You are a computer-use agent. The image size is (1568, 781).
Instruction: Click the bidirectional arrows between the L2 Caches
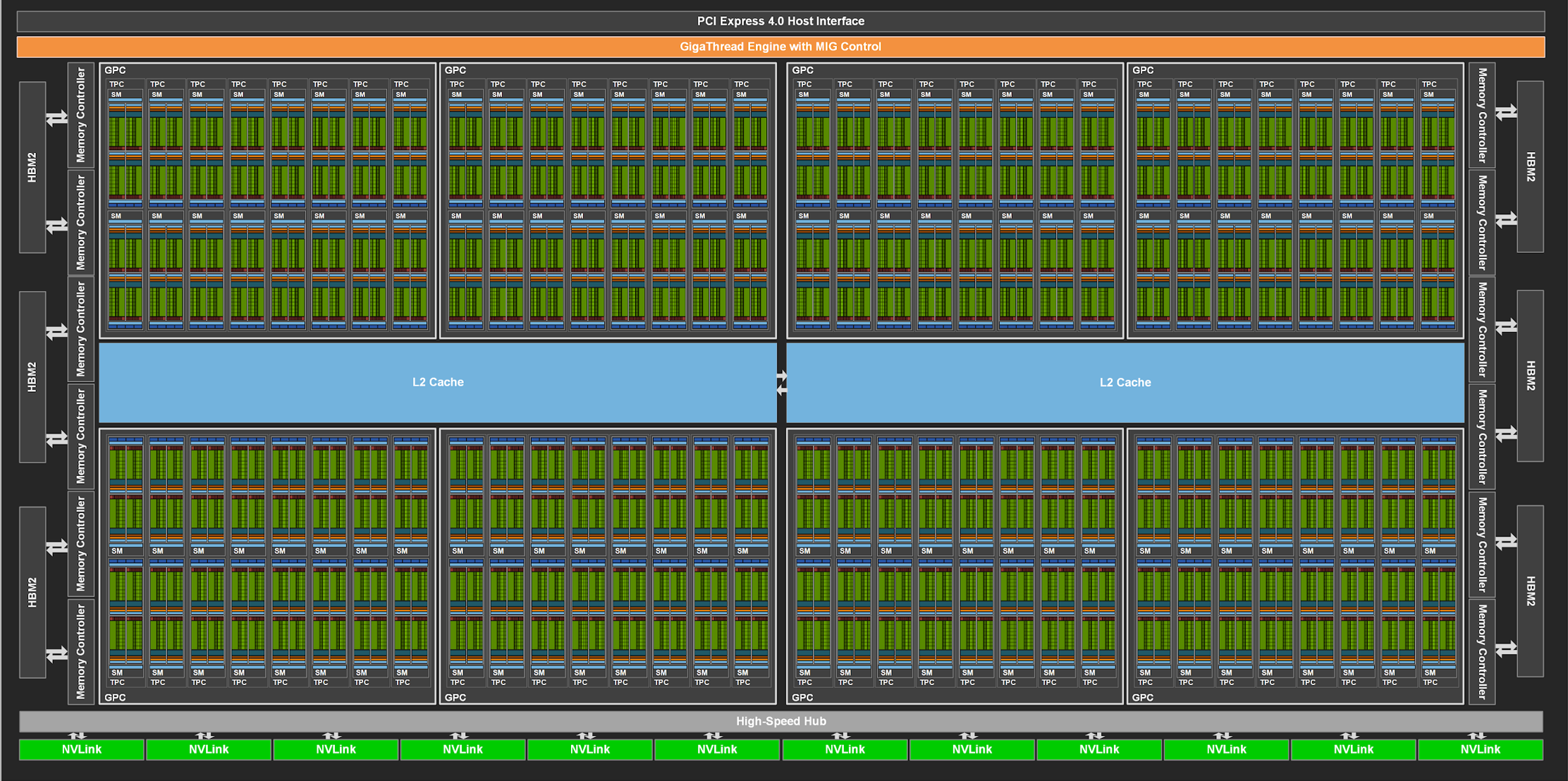point(781,383)
